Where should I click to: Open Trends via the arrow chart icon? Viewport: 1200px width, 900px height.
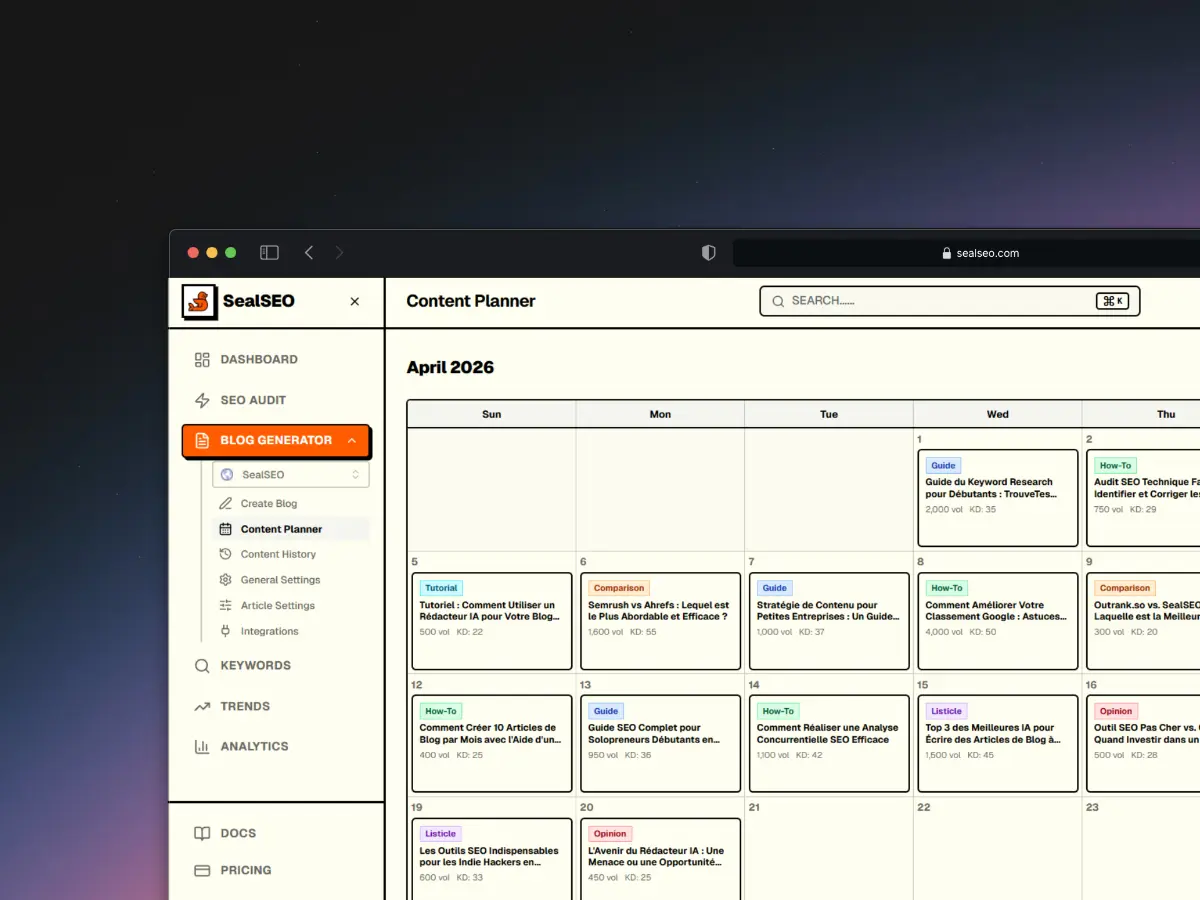(x=203, y=706)
